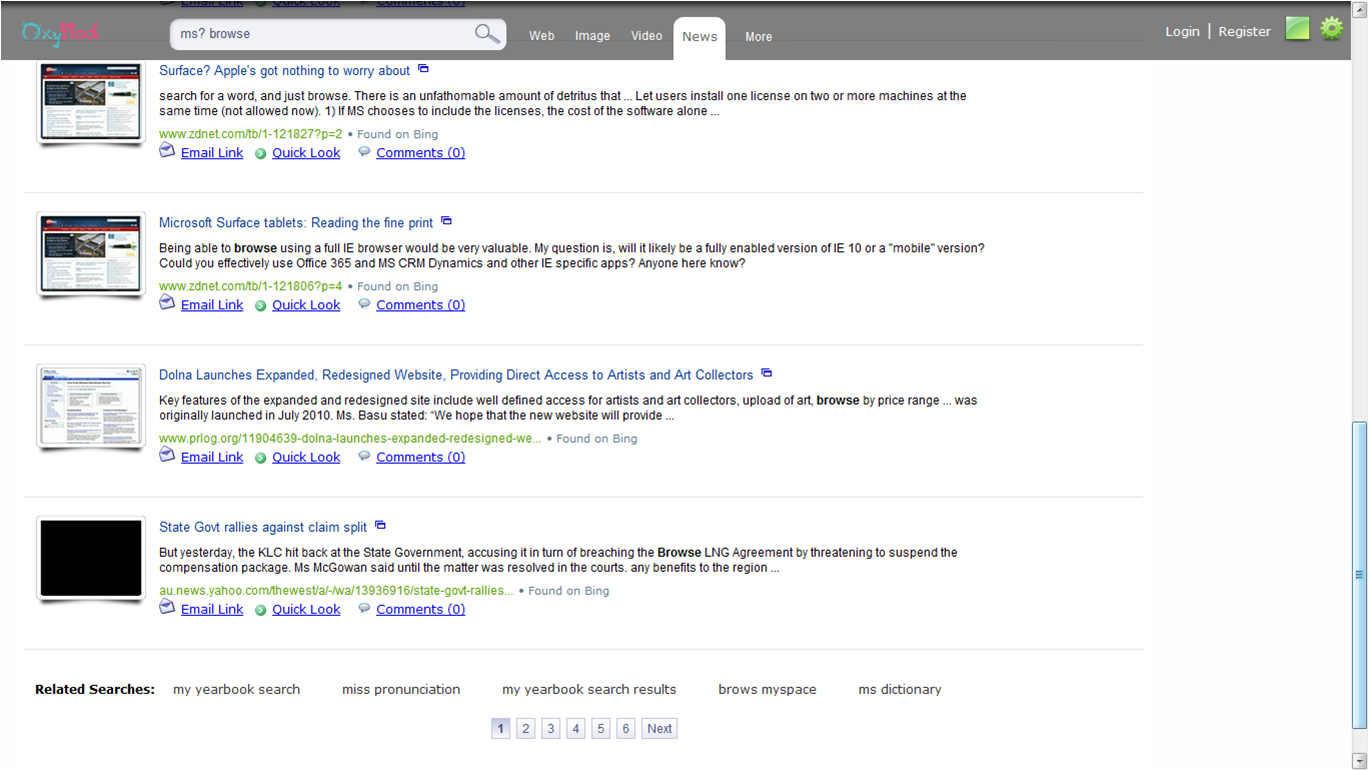The height and width of the screenshot is (771, 1369).
Task: Click black thumbnail of State Govt result
Action: pos(91,558)
